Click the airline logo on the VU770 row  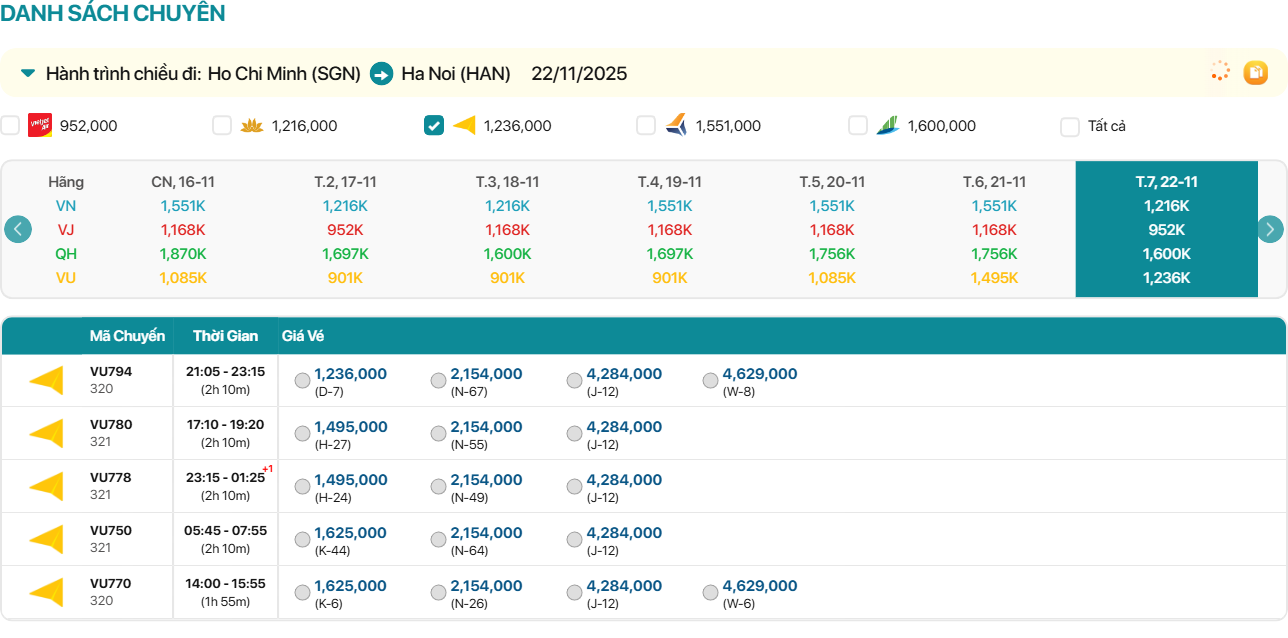(46, 593)
